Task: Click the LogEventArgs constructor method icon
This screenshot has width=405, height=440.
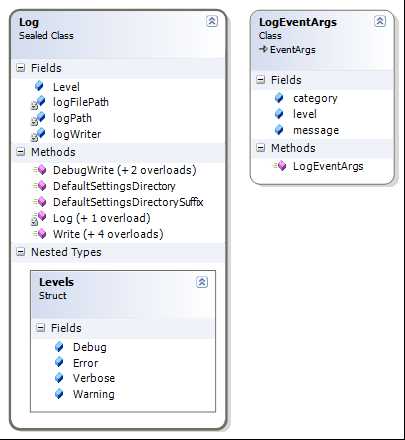Action: point(279,166)
